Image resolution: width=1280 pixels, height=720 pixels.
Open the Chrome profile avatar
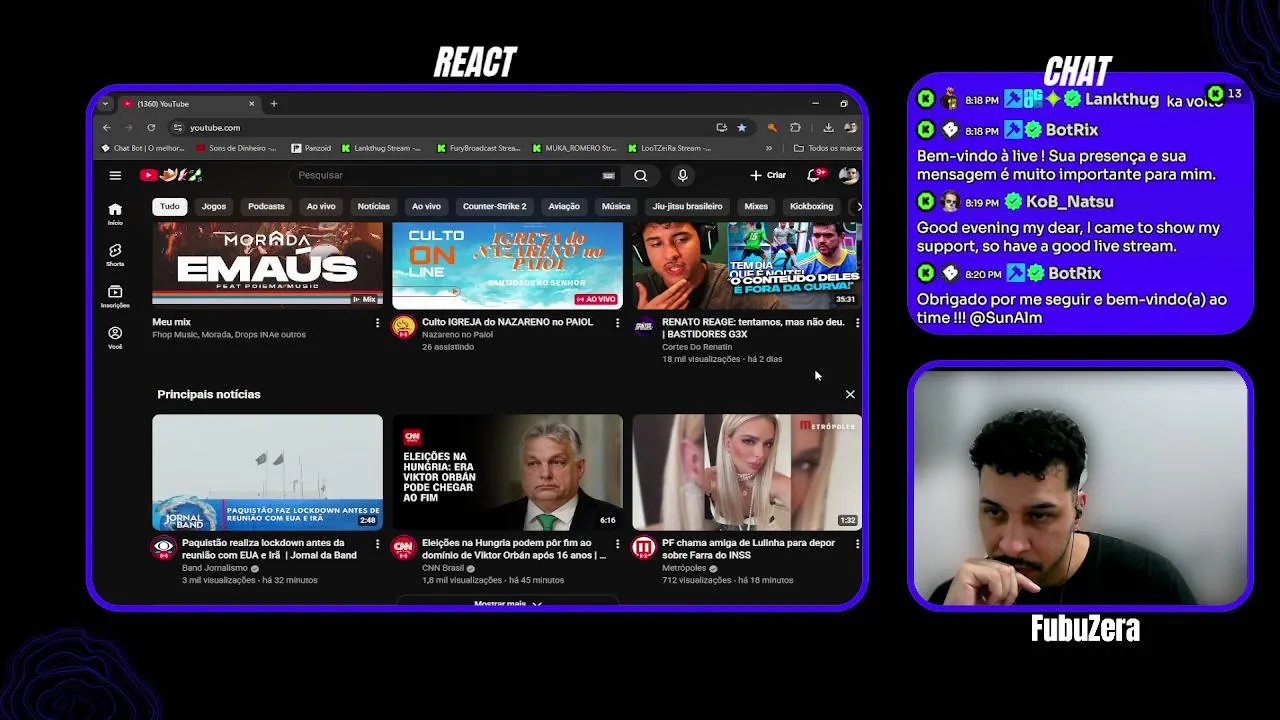click(x=850, y=127)
